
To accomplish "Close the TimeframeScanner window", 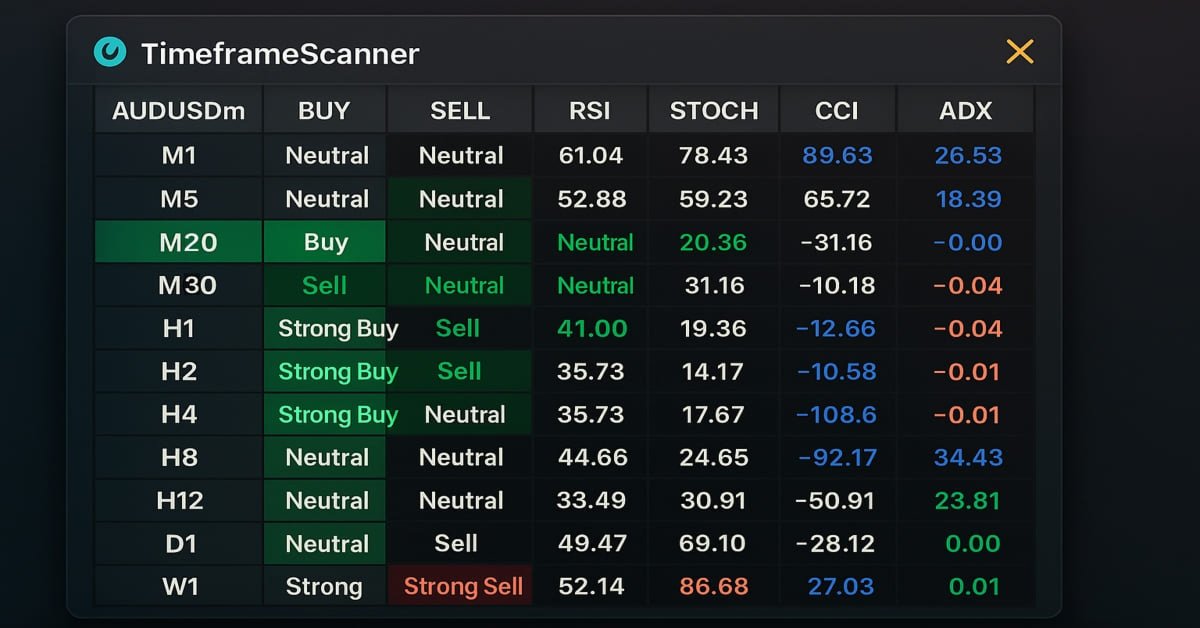I will coord(1019,51).
